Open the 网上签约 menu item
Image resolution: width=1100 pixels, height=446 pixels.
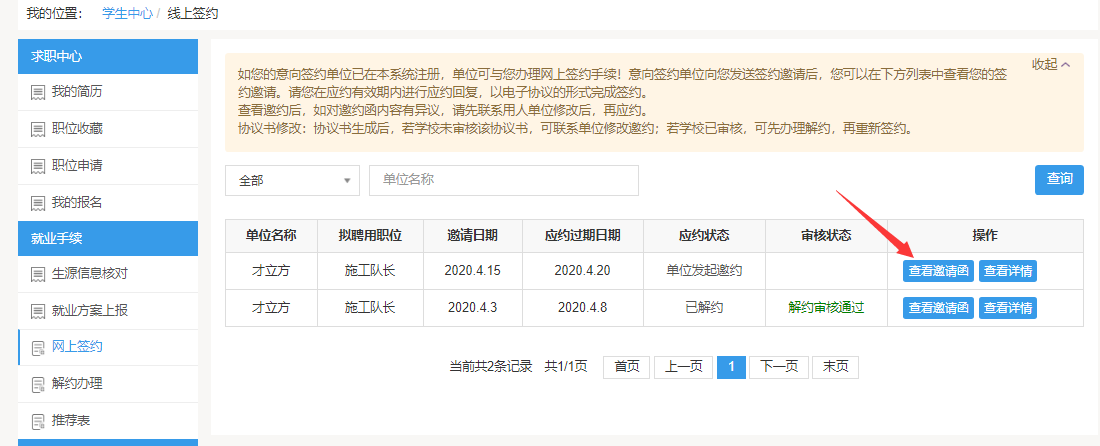77,347
